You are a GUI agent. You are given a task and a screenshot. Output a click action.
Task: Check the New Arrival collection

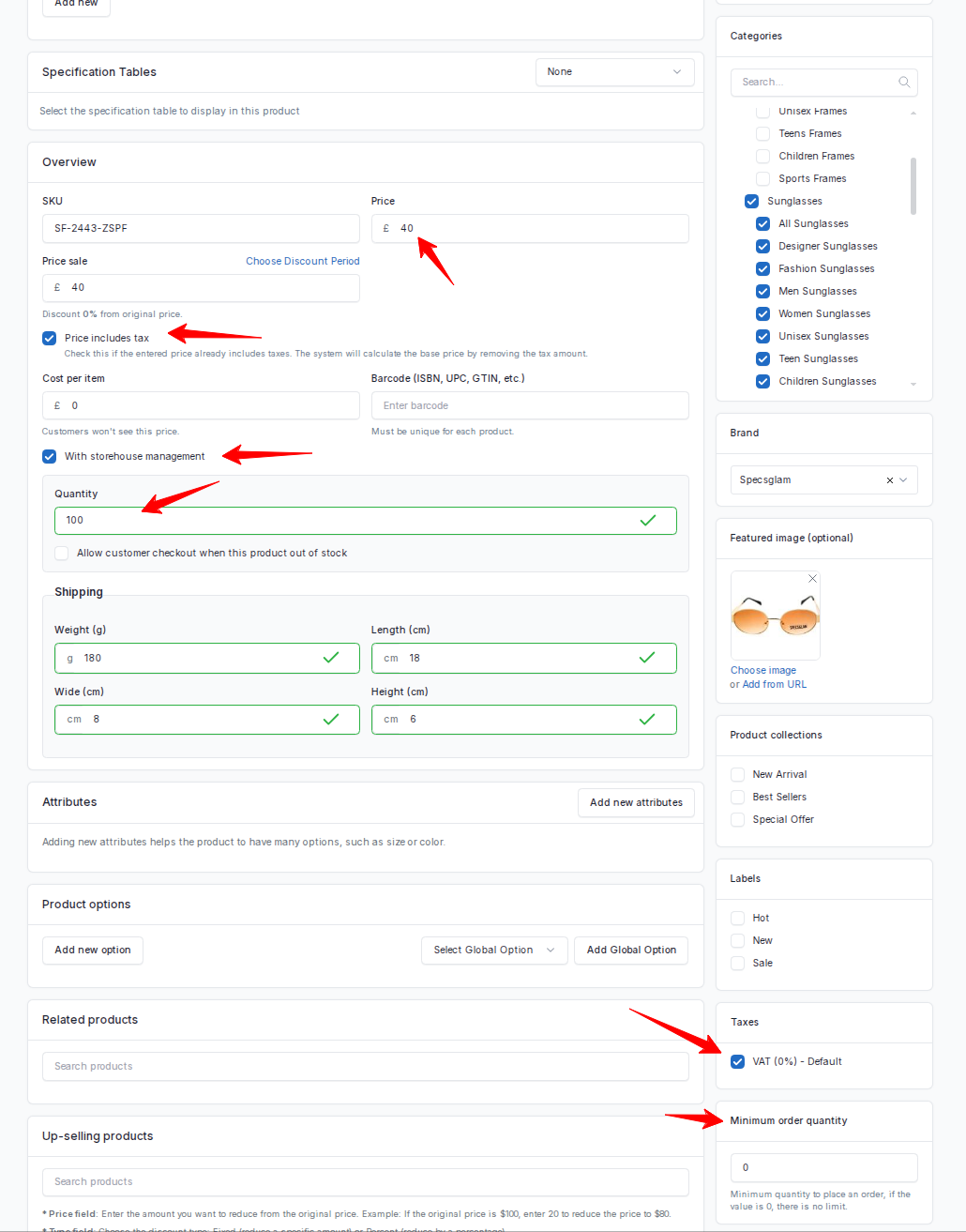pyautogui.click(x=737, y=775)
